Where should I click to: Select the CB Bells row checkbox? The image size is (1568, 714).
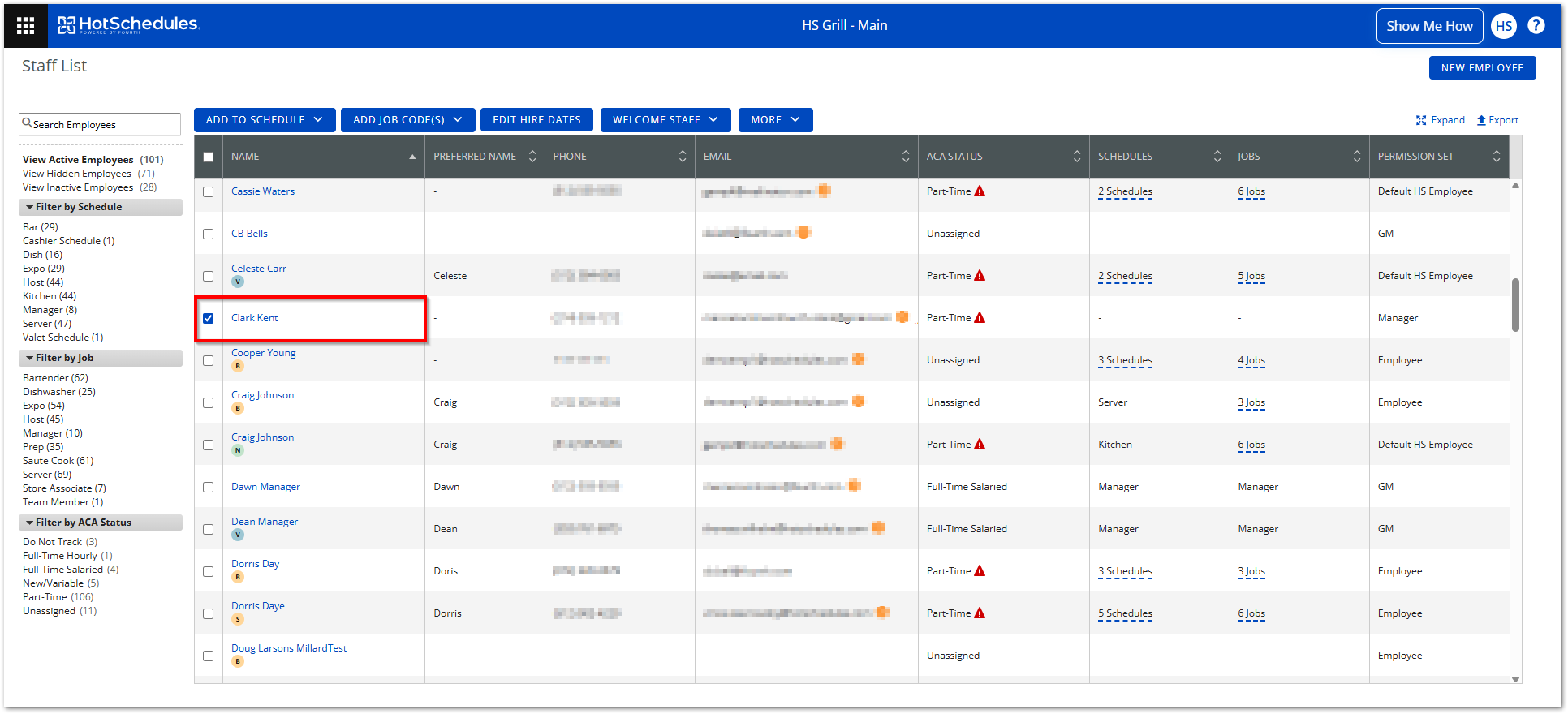tap(209, 234)
